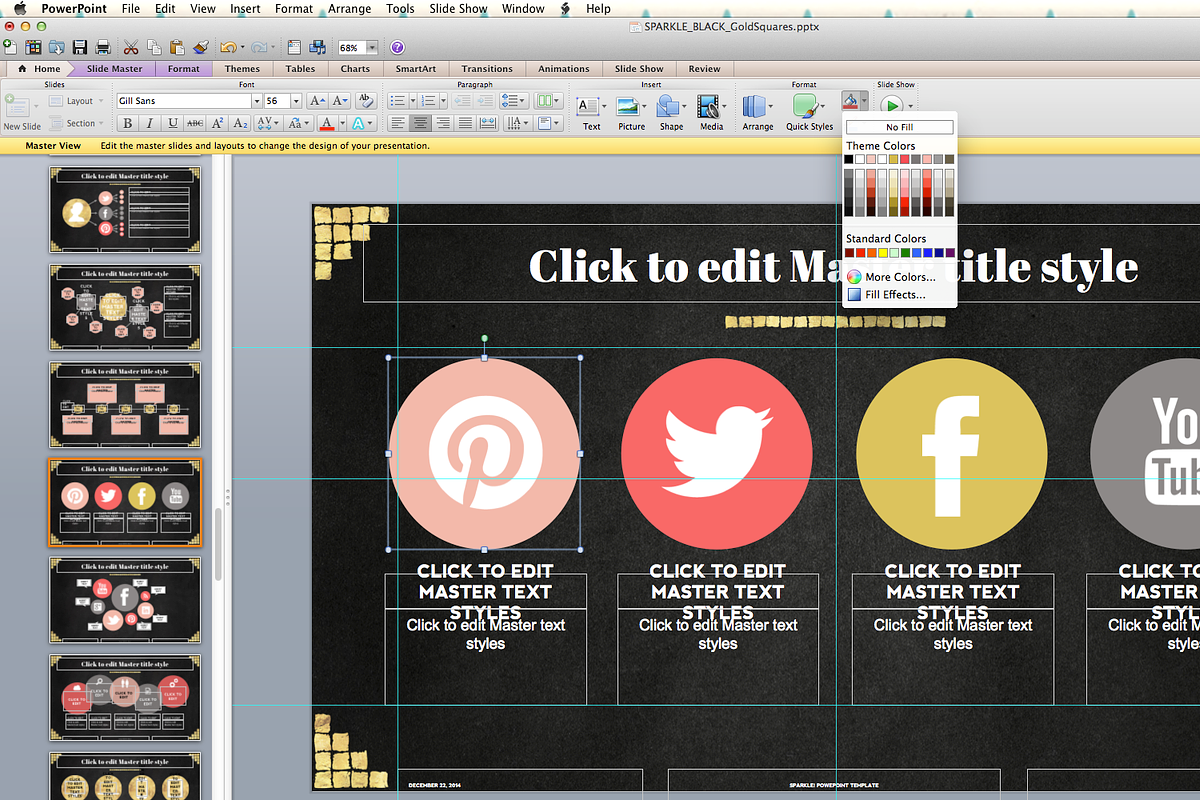The image size is (1200, 800).
Task: Open the font name dropdown arrow
Action: [x=257, y=101]
